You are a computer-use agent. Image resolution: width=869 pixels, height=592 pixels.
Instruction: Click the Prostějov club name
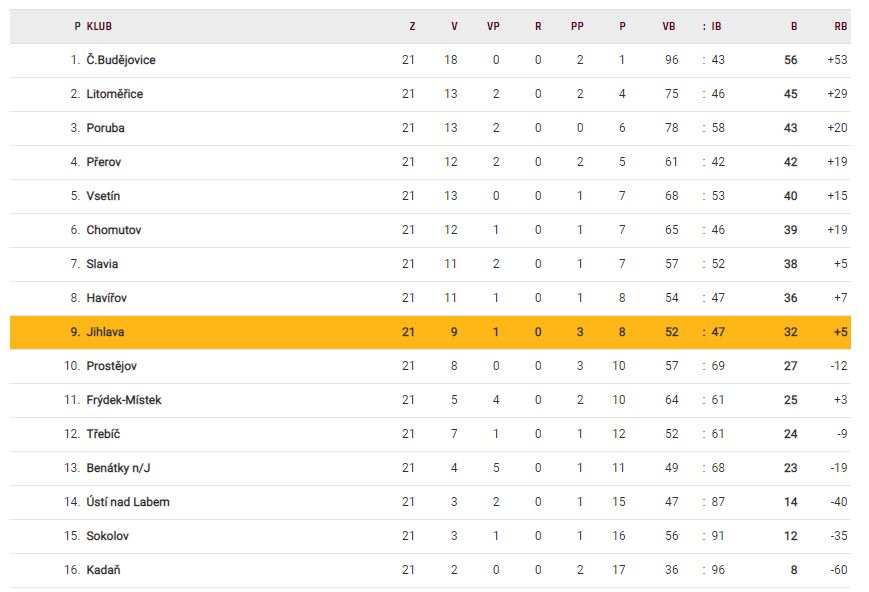[111, 366]
